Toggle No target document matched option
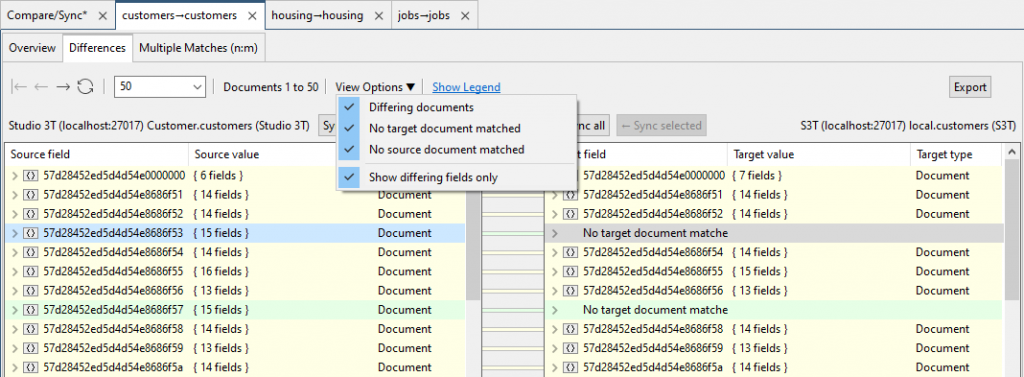The image size is (1024, 377). (456, 128)
